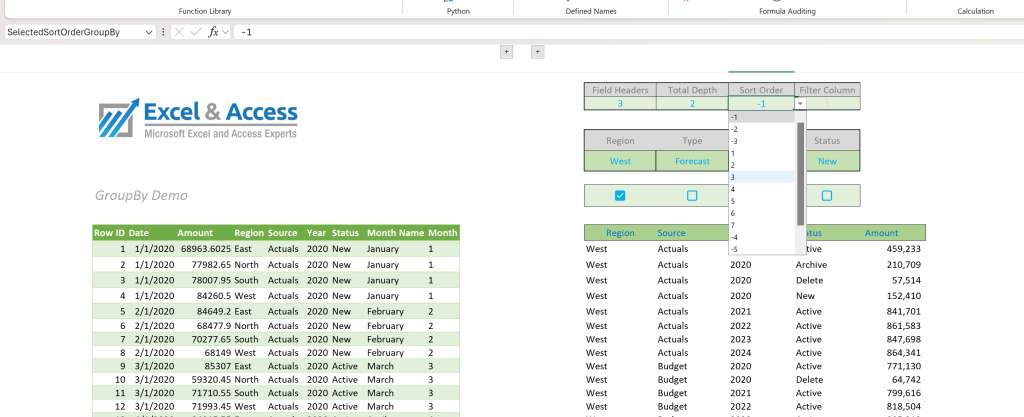This screenshot has width=1024, height=417.
Task: Select the Field Headers value cell 3
Action: (620, 104)
